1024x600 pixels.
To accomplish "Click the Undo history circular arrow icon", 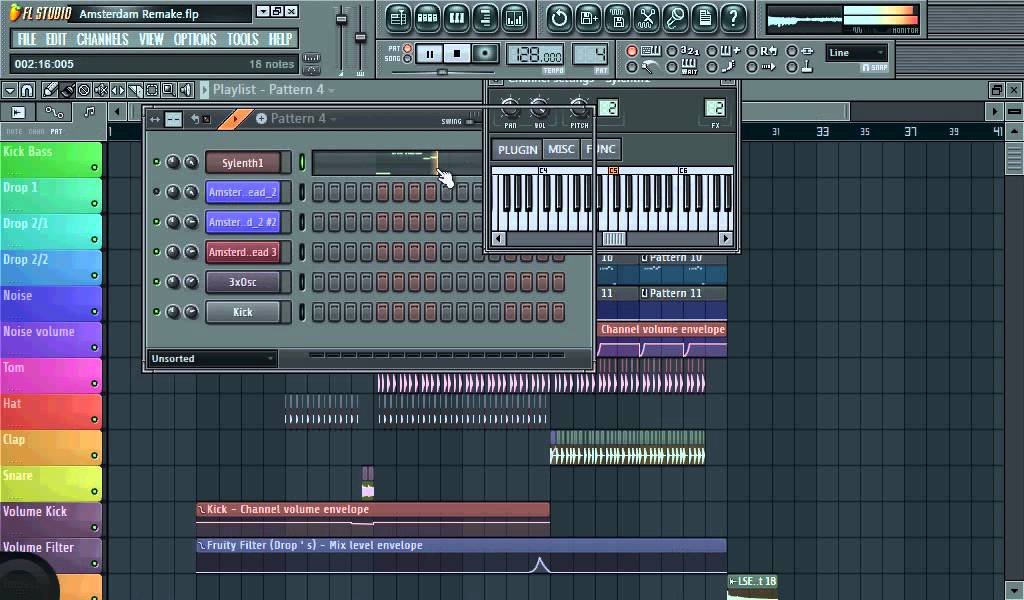I will click(x=558, y=18).
